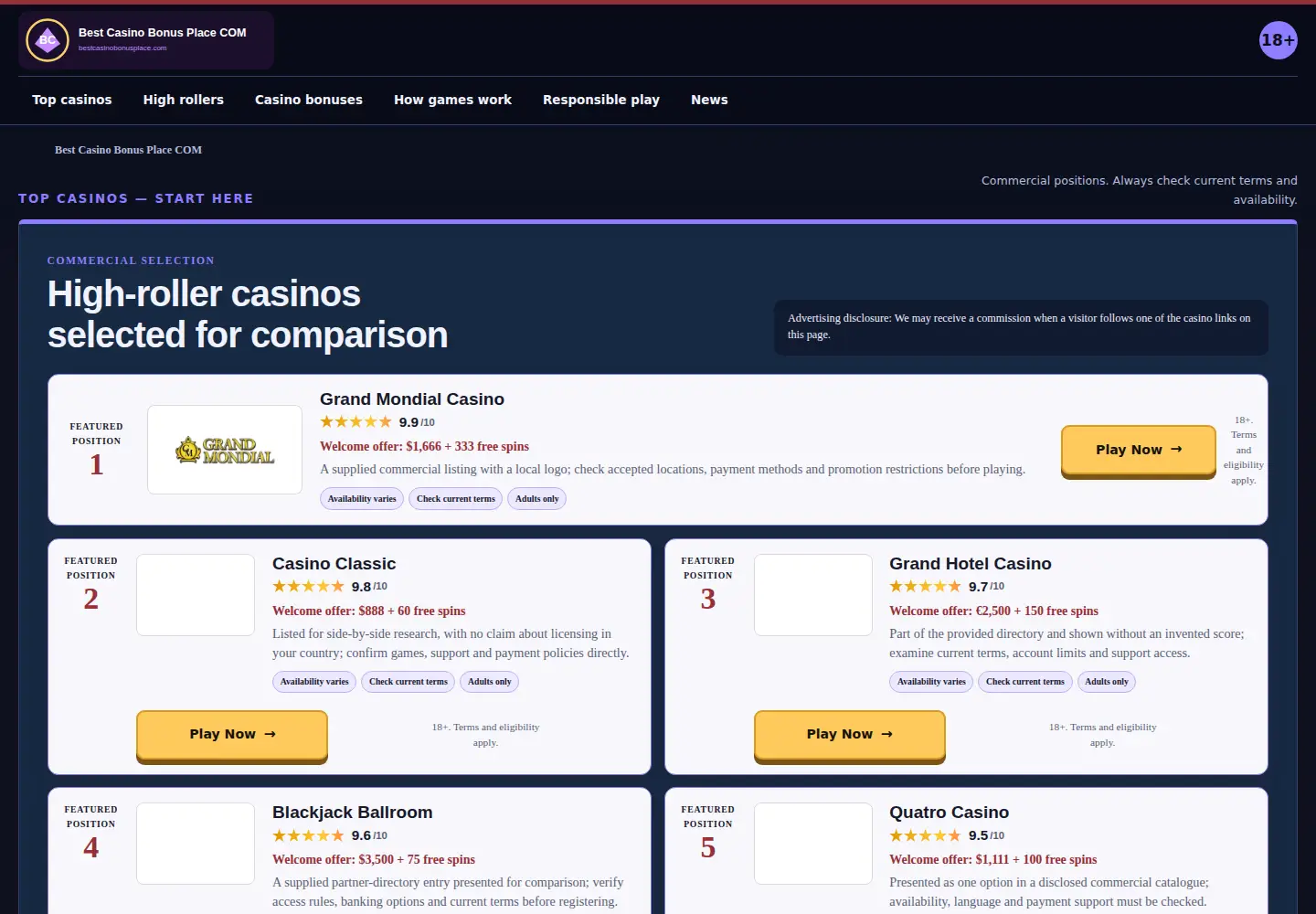
Task: Click Grand Hotel Casino's star rating
Action: (925, 587)
